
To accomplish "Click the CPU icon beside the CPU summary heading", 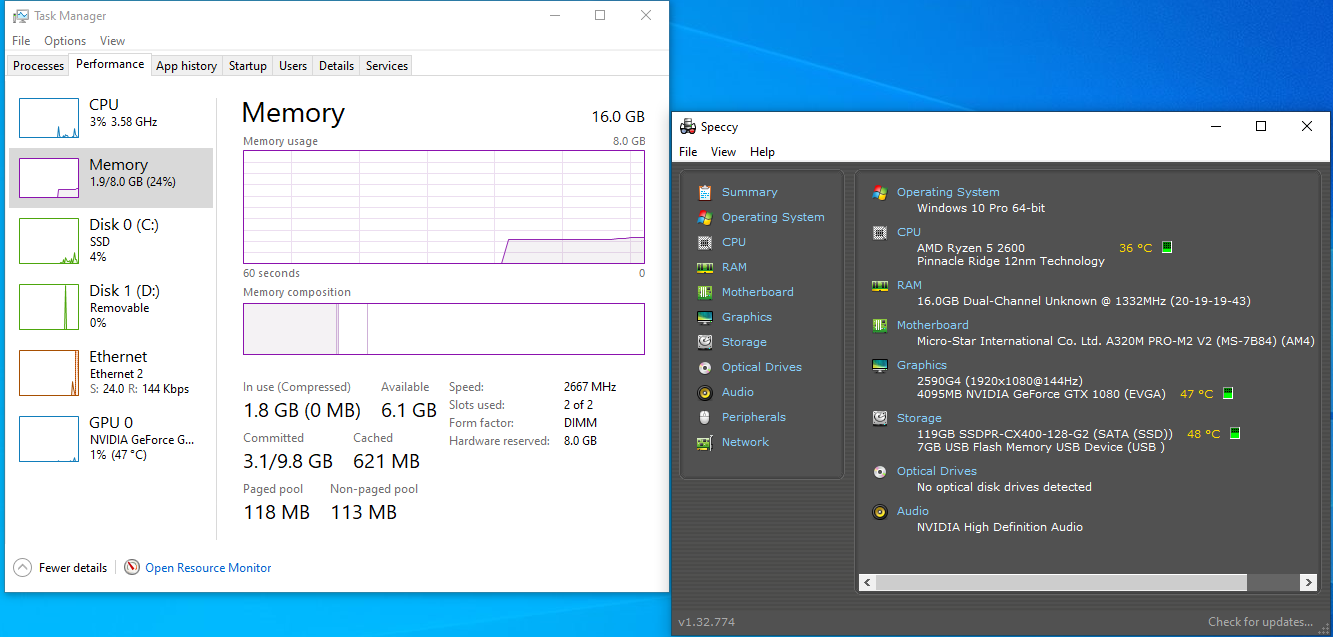I will point(880,232).
